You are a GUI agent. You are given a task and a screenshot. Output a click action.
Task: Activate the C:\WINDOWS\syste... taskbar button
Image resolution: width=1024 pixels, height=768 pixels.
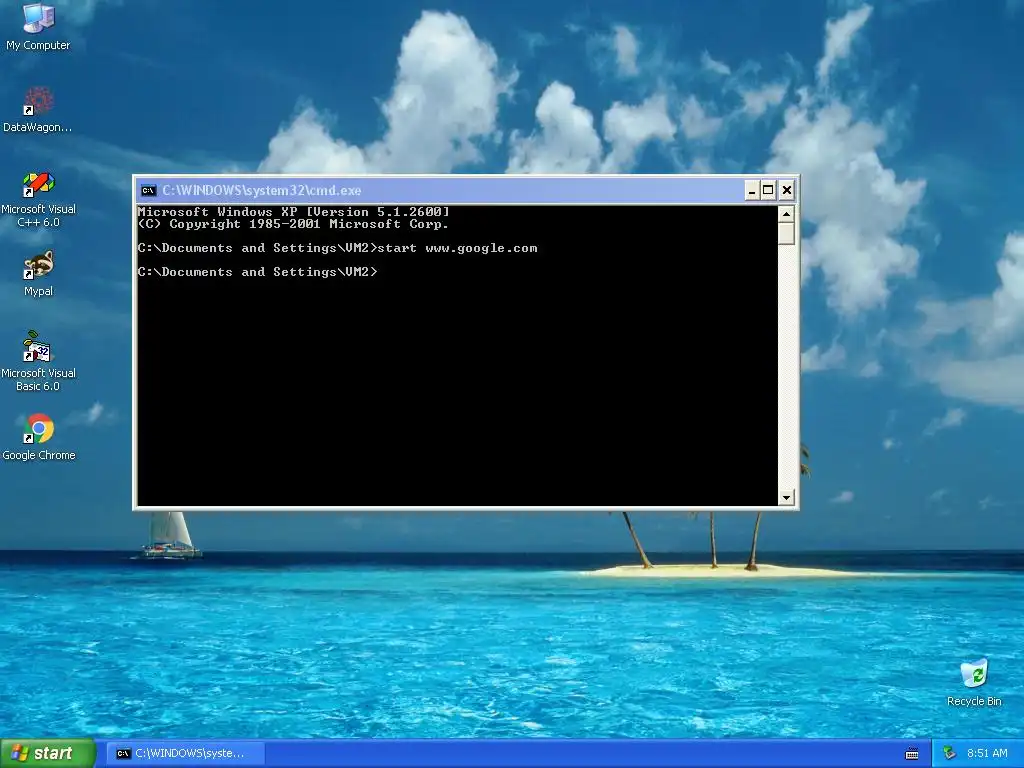click(185, 753)
